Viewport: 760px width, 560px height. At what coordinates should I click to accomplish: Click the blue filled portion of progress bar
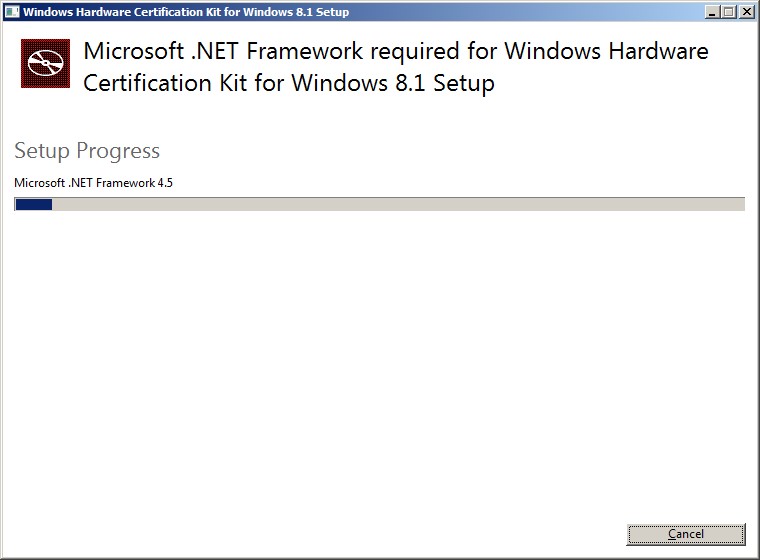click(33, 205)
